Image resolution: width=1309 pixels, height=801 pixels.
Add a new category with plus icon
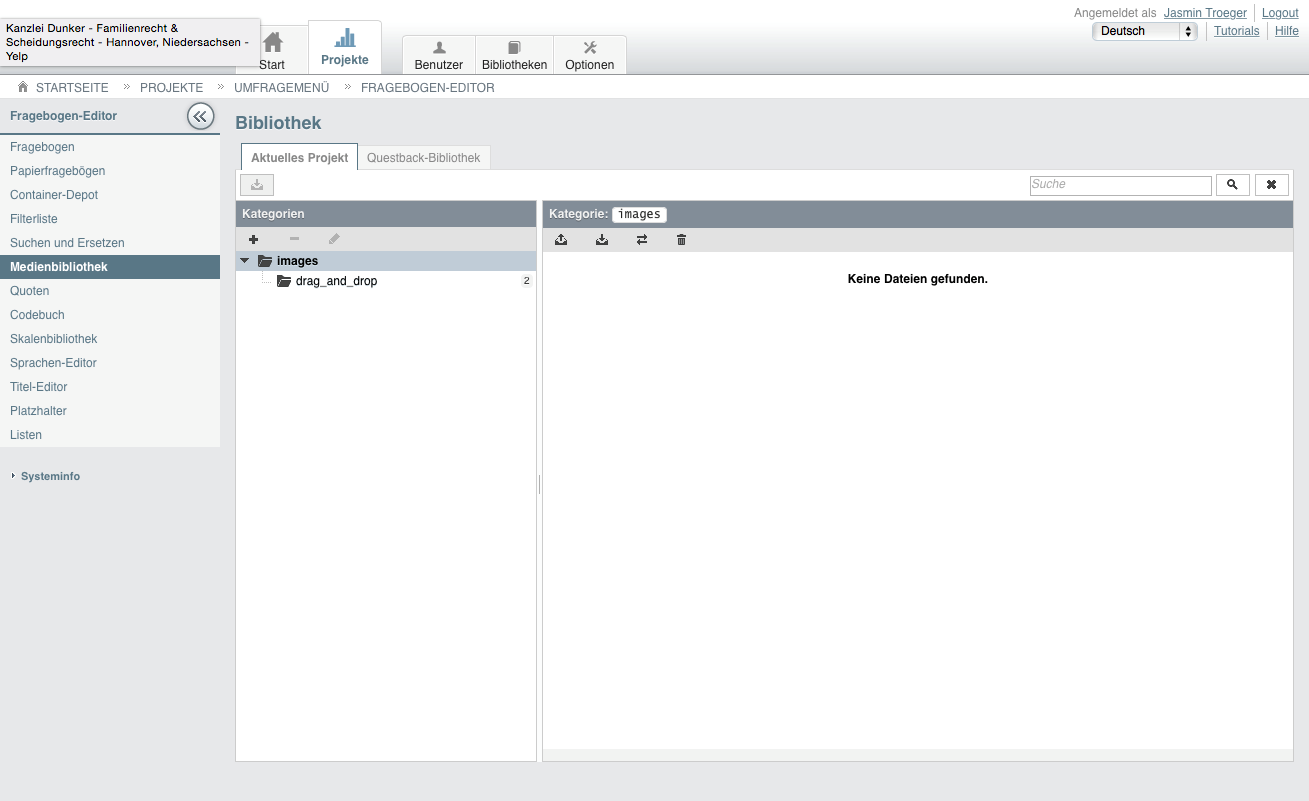[x=254, y=239]
